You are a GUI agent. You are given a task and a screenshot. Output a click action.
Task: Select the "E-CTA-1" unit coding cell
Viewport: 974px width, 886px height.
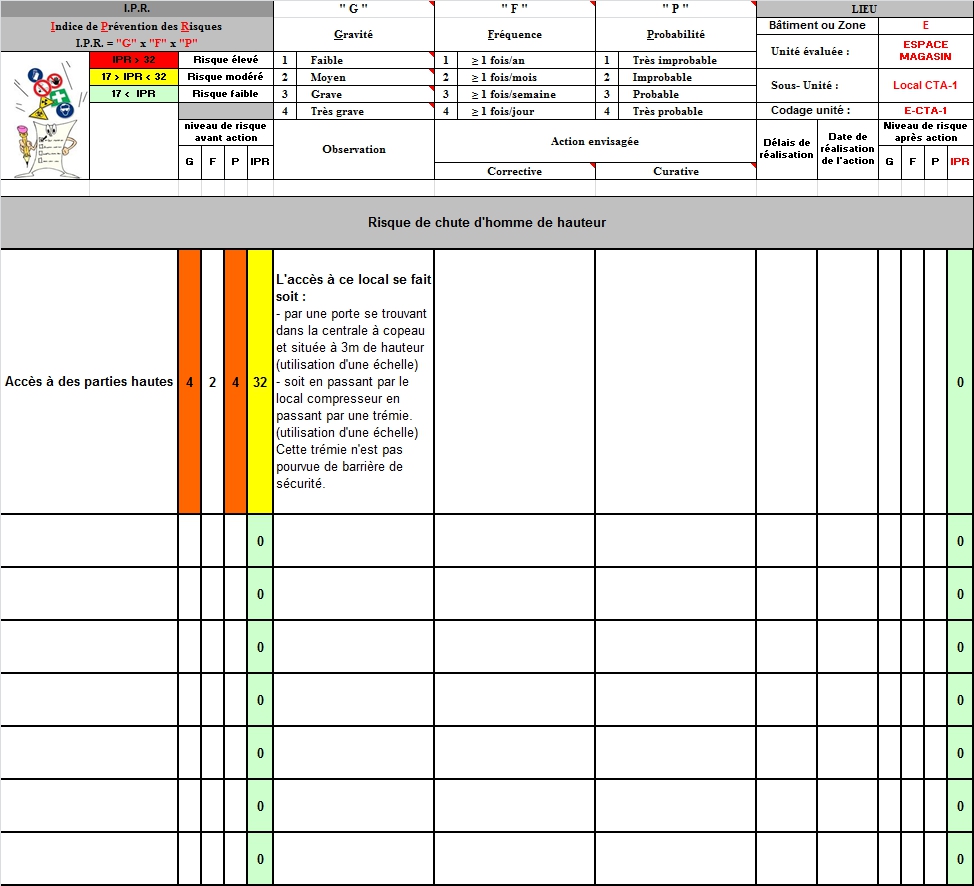pos(924,110)
